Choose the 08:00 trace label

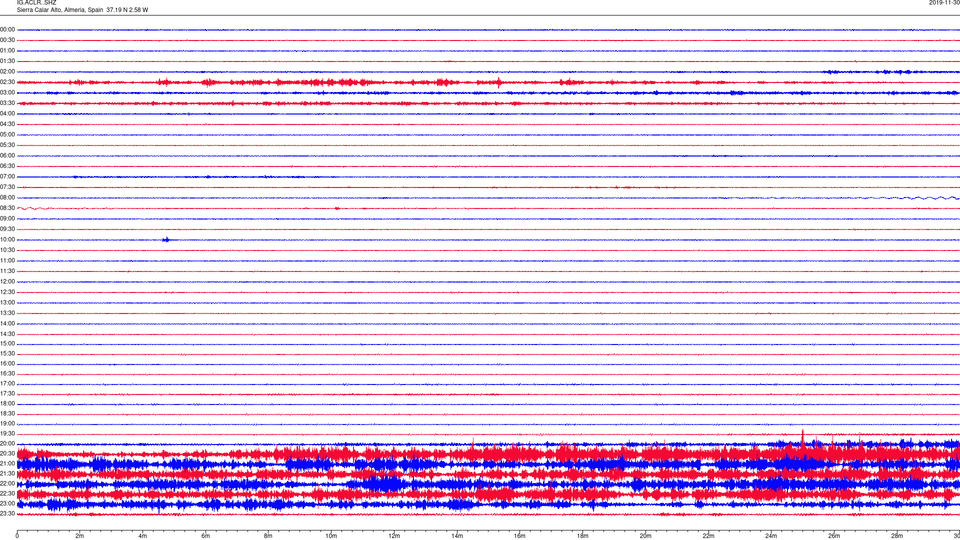coord(7,198)
